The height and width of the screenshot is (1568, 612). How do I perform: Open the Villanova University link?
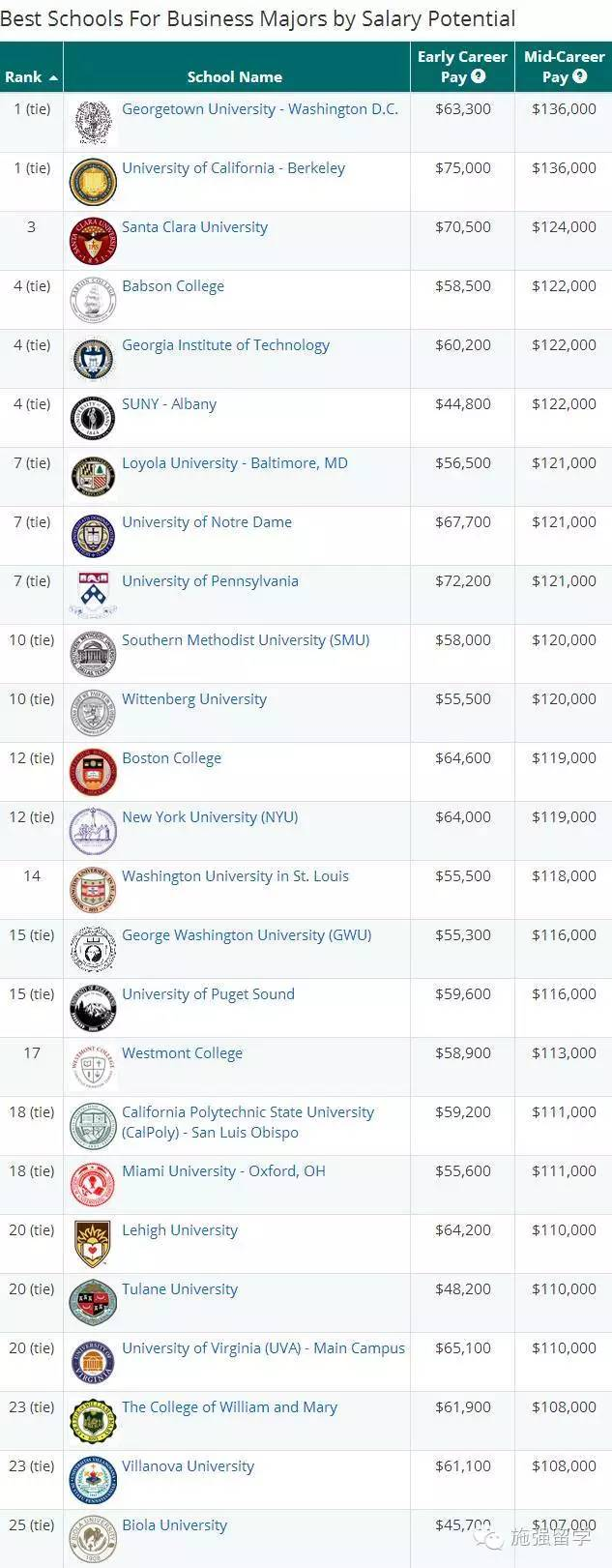pyautogui.click(x=188, y=1466)
